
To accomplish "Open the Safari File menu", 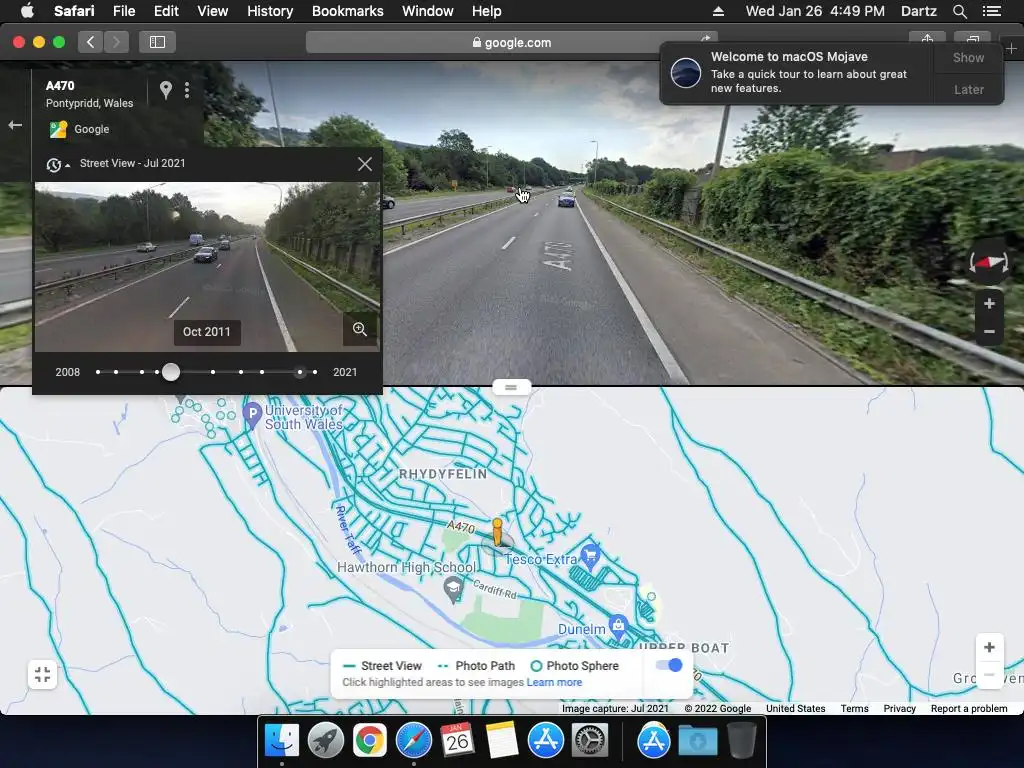I will [123, 11].
